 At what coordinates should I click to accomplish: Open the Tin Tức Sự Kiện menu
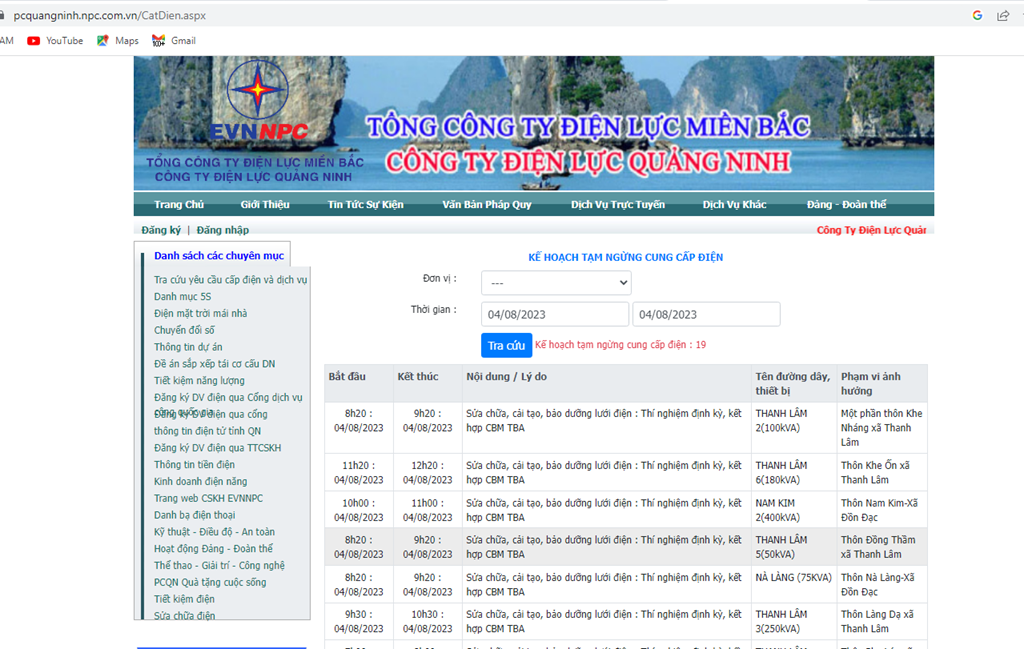[x=365, y=204]
